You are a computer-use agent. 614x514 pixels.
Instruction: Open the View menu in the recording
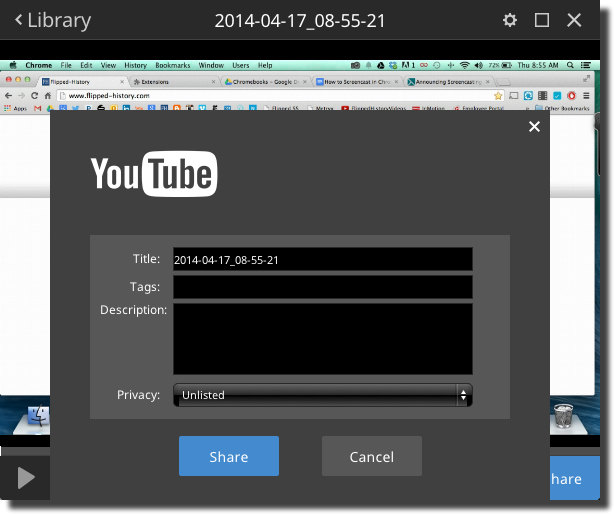[108, 65]
